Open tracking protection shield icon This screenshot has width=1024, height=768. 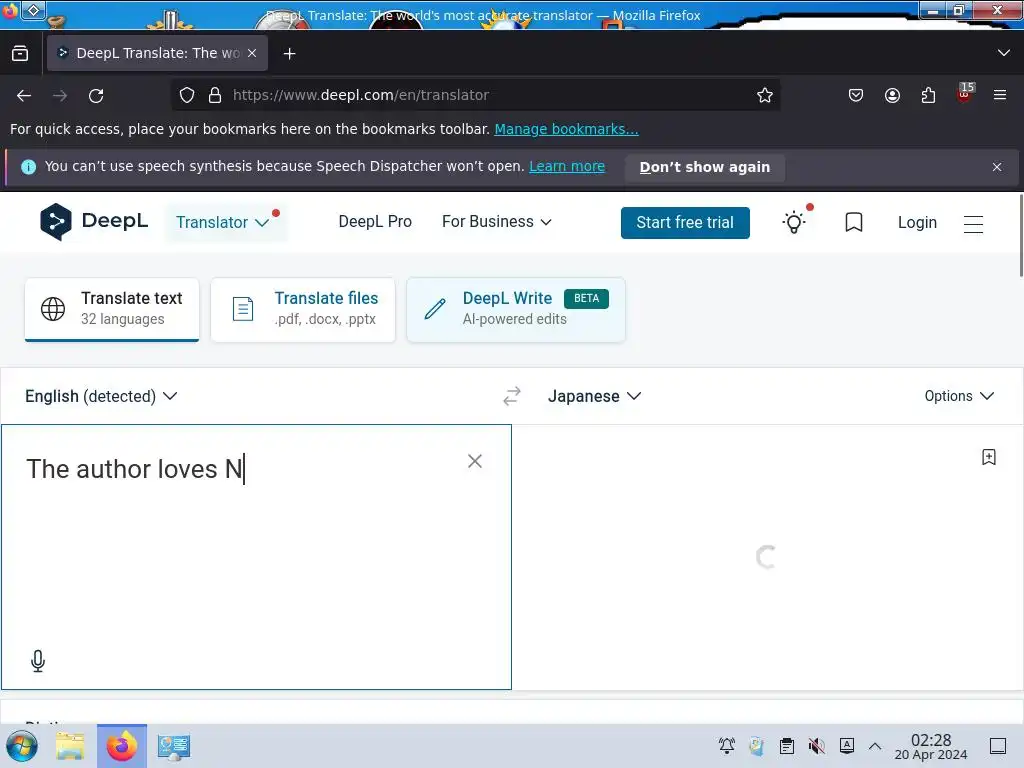[187, 95]
